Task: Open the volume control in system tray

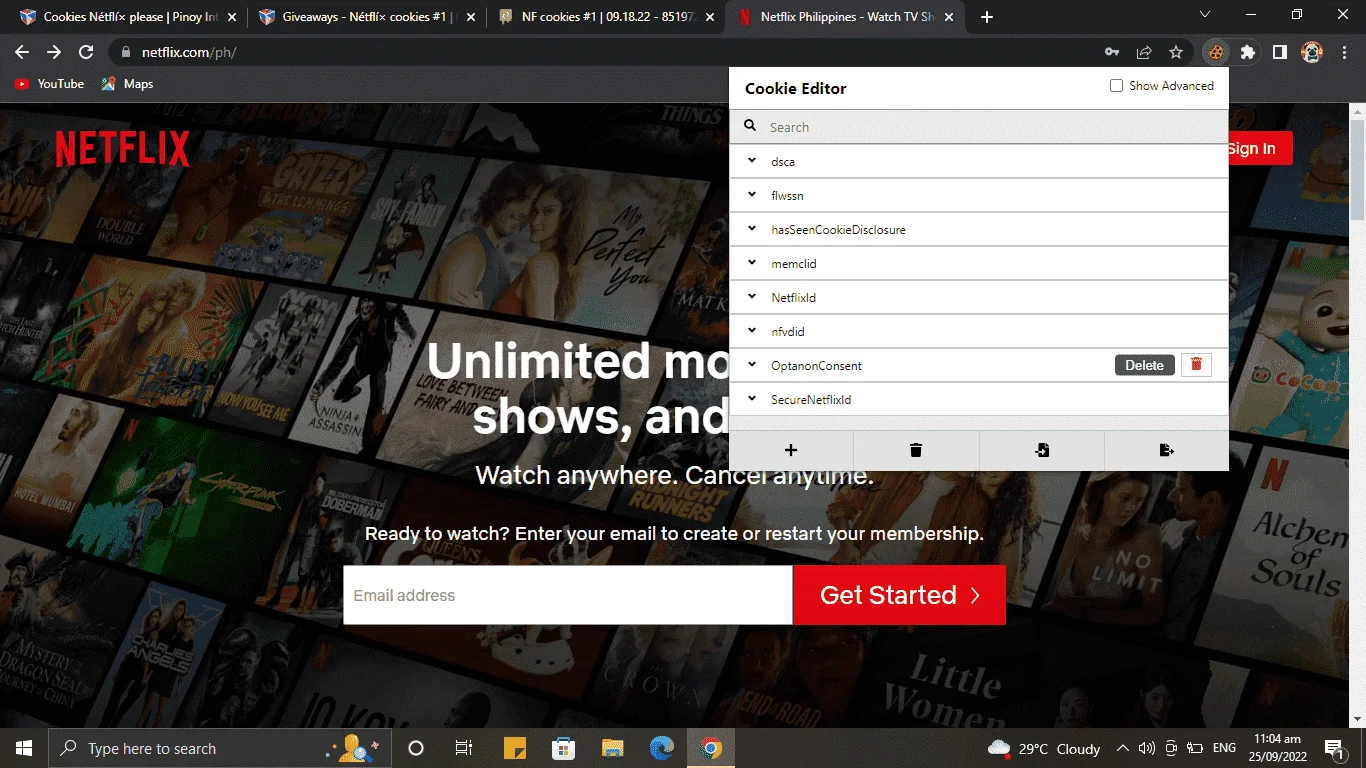Action: (1146, 748)
